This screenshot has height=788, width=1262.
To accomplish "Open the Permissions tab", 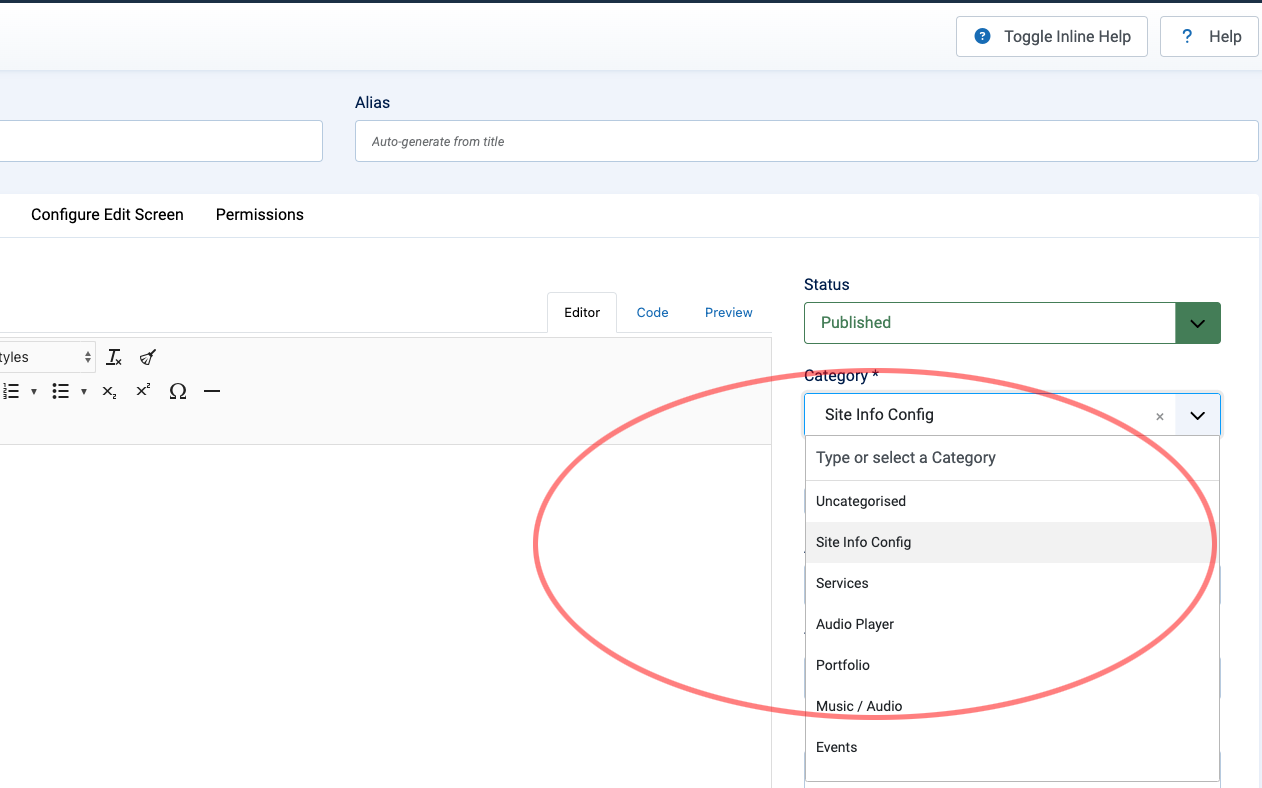I will 259,215.
